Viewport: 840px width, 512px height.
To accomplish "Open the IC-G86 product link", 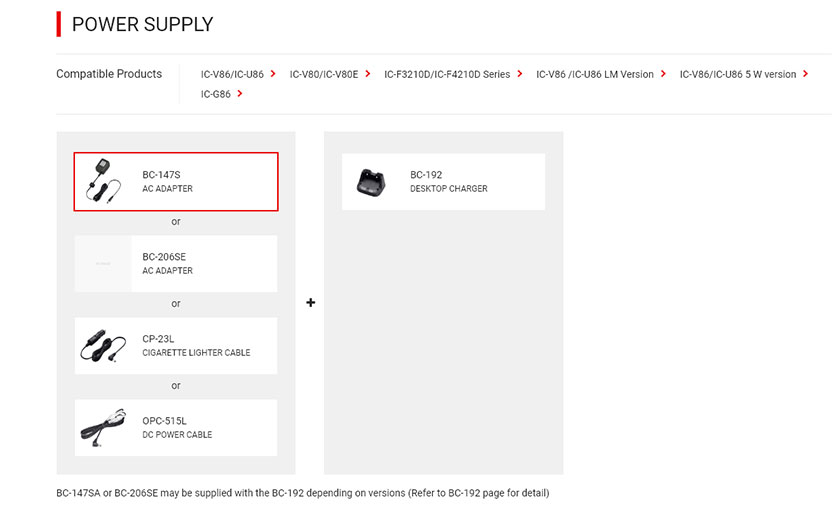I will pyautogui.click(x=215, y=94).
